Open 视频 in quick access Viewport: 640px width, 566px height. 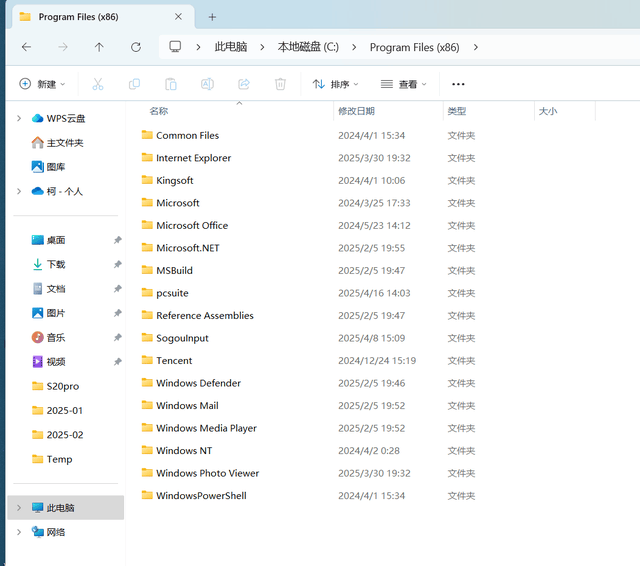click(x=48, y=362)
